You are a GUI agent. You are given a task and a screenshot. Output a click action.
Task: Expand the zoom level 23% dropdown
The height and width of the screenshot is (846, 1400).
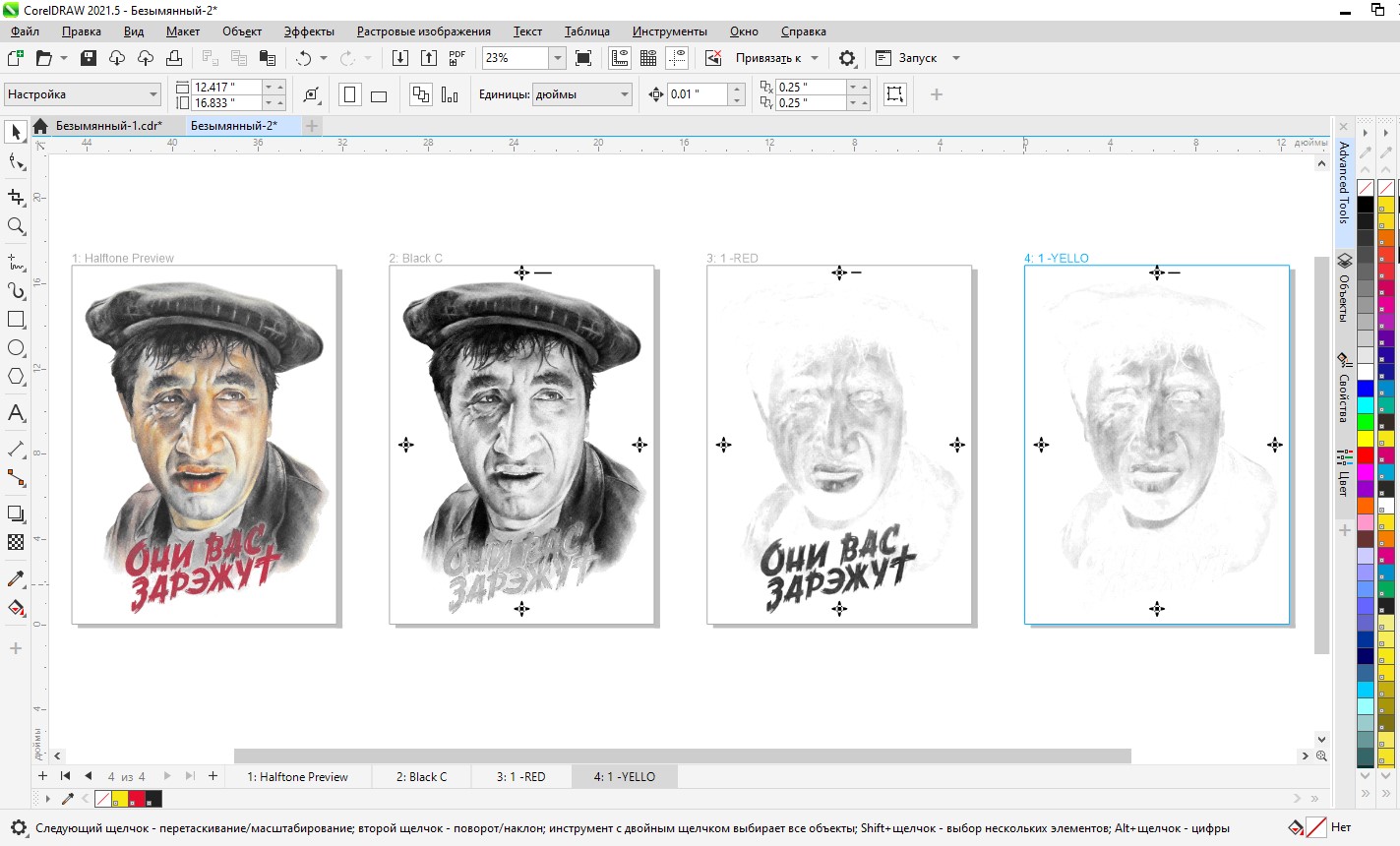[x=558, y=58]
